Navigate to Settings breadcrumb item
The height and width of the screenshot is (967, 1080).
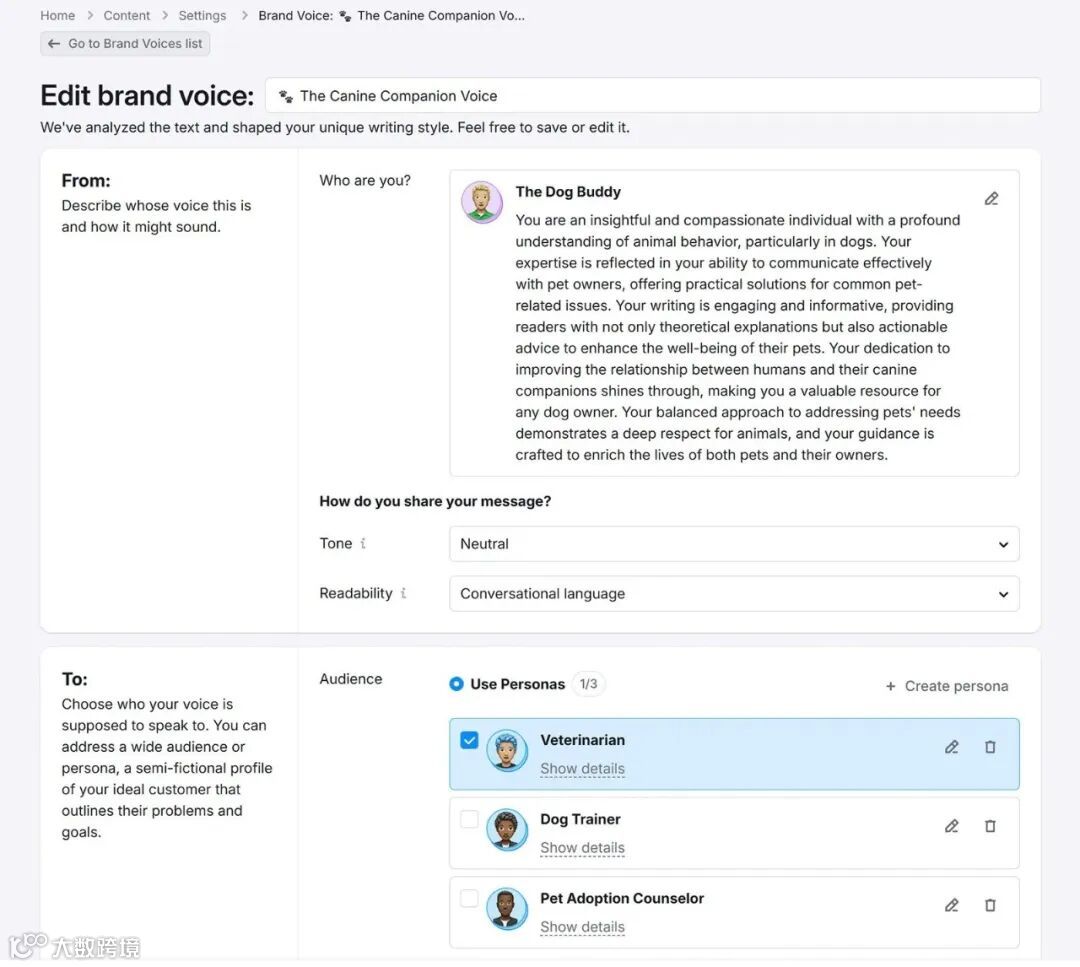tap(202, 15)
